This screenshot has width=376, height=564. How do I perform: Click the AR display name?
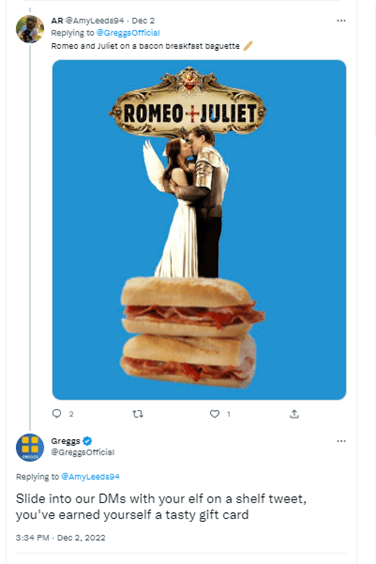tap(57, 21)
